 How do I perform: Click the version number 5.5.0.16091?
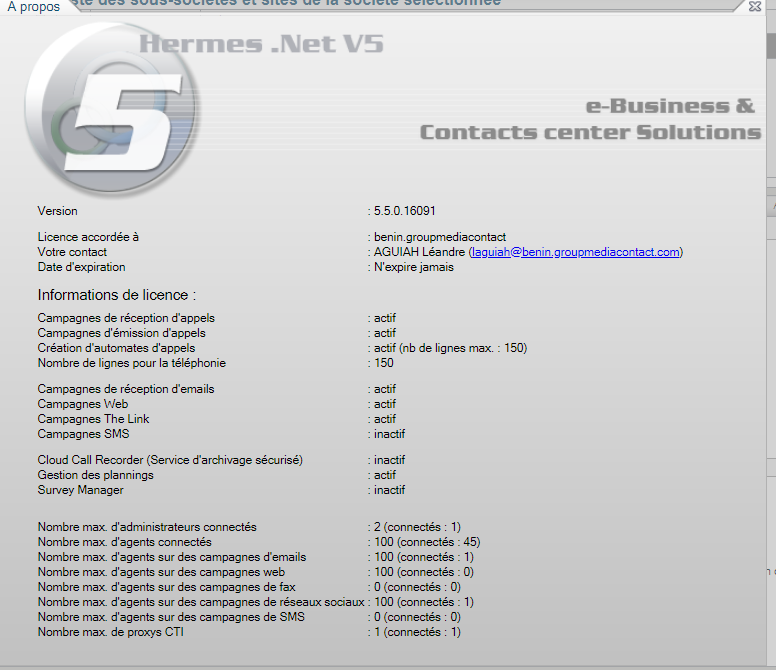(404, 212)
